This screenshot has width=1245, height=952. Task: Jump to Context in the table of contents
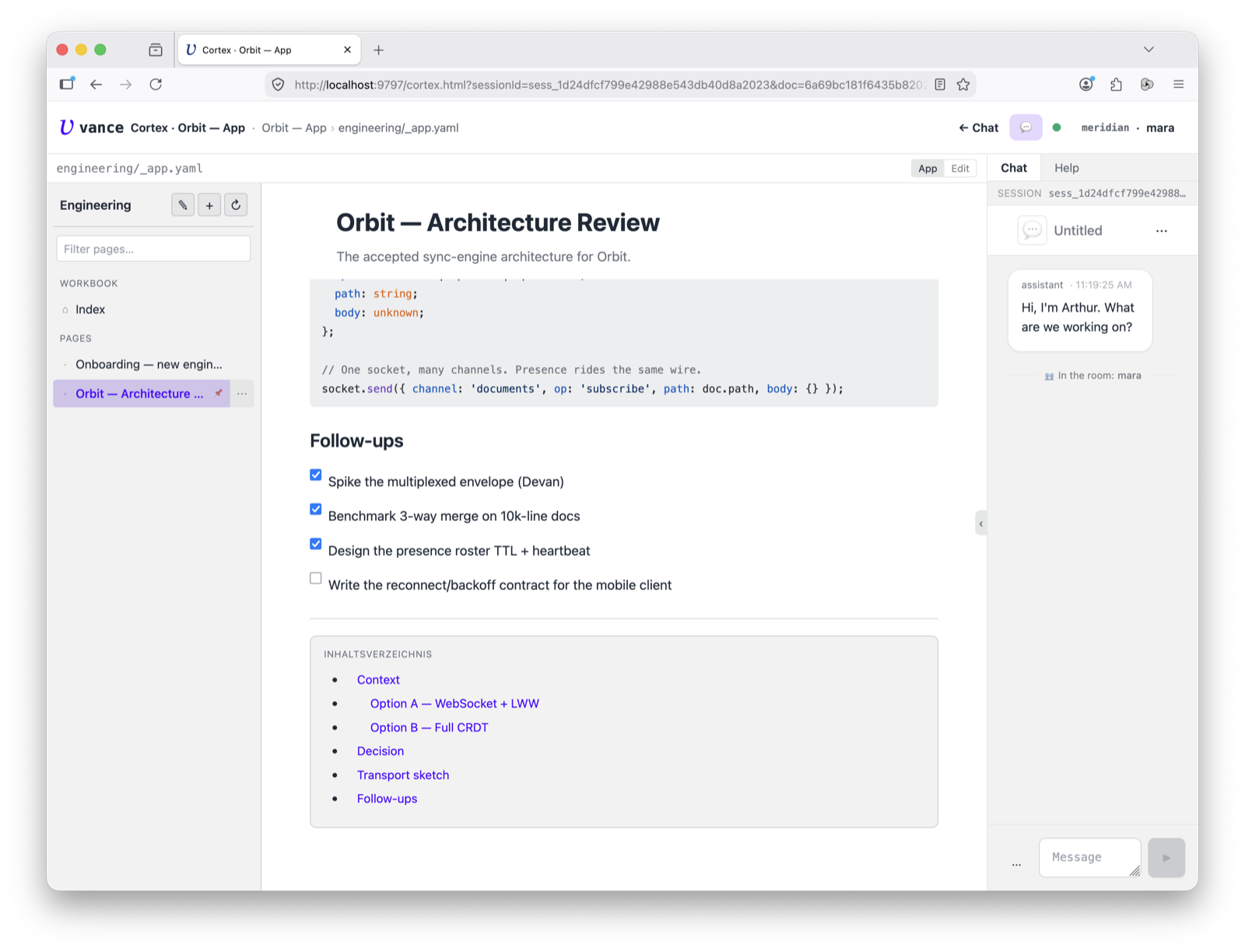[x=378, y=680]
